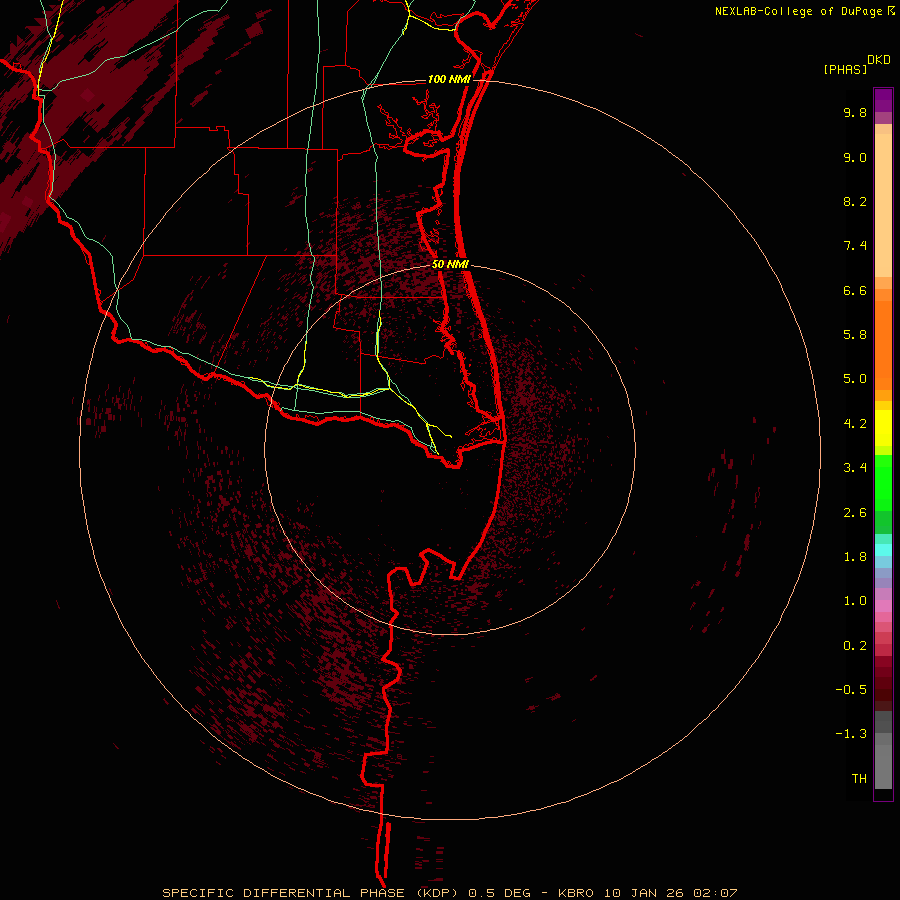900x900 pixels.
Task: Pick the yellow segment of the color bar
Action: pos(883,428)
